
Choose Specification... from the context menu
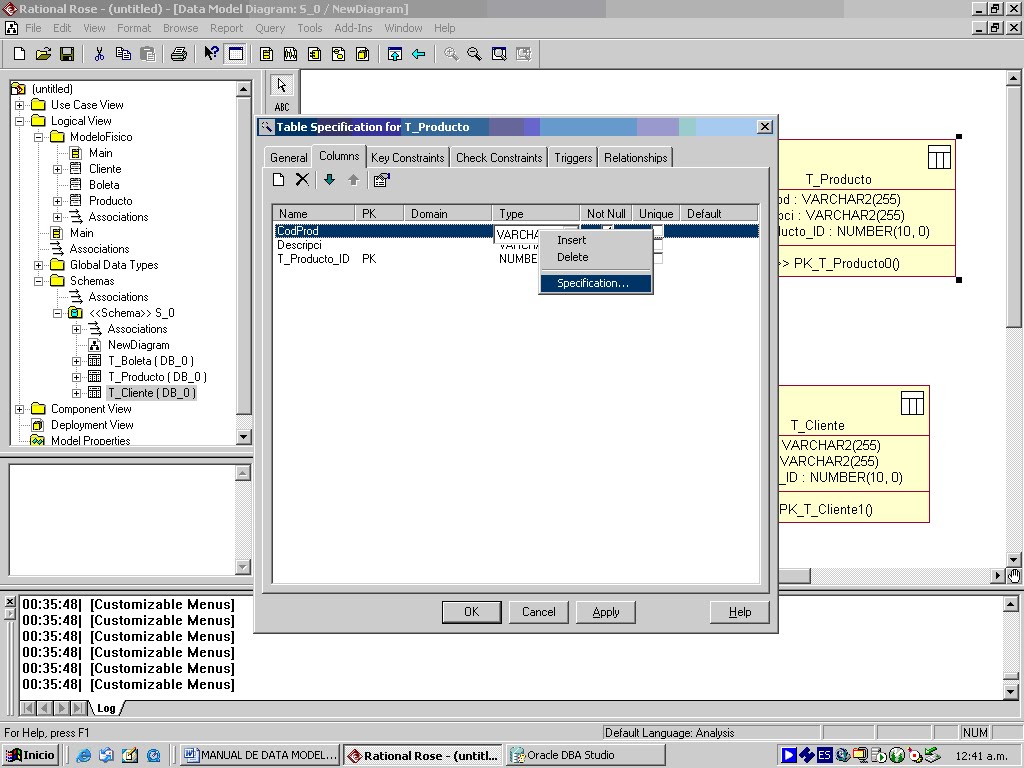pyautogui.click(x=596, y=283)
